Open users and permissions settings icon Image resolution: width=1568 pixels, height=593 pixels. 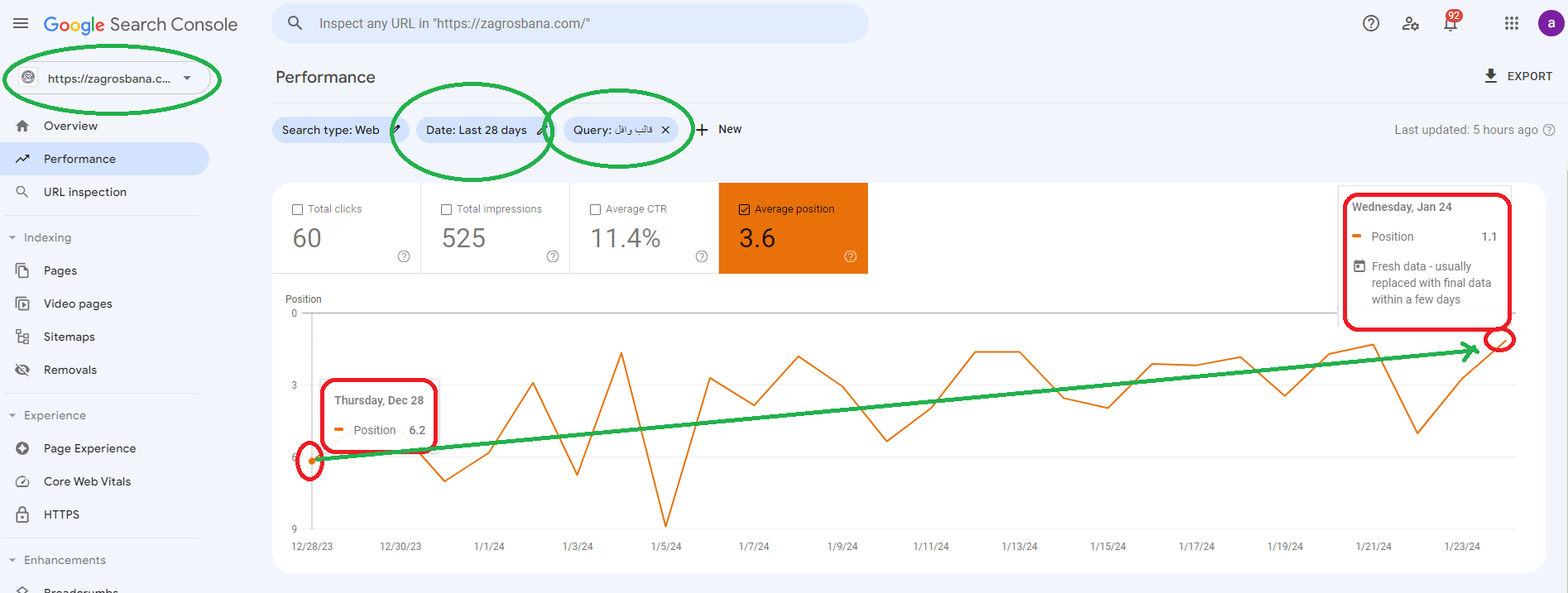[1410, 24]
